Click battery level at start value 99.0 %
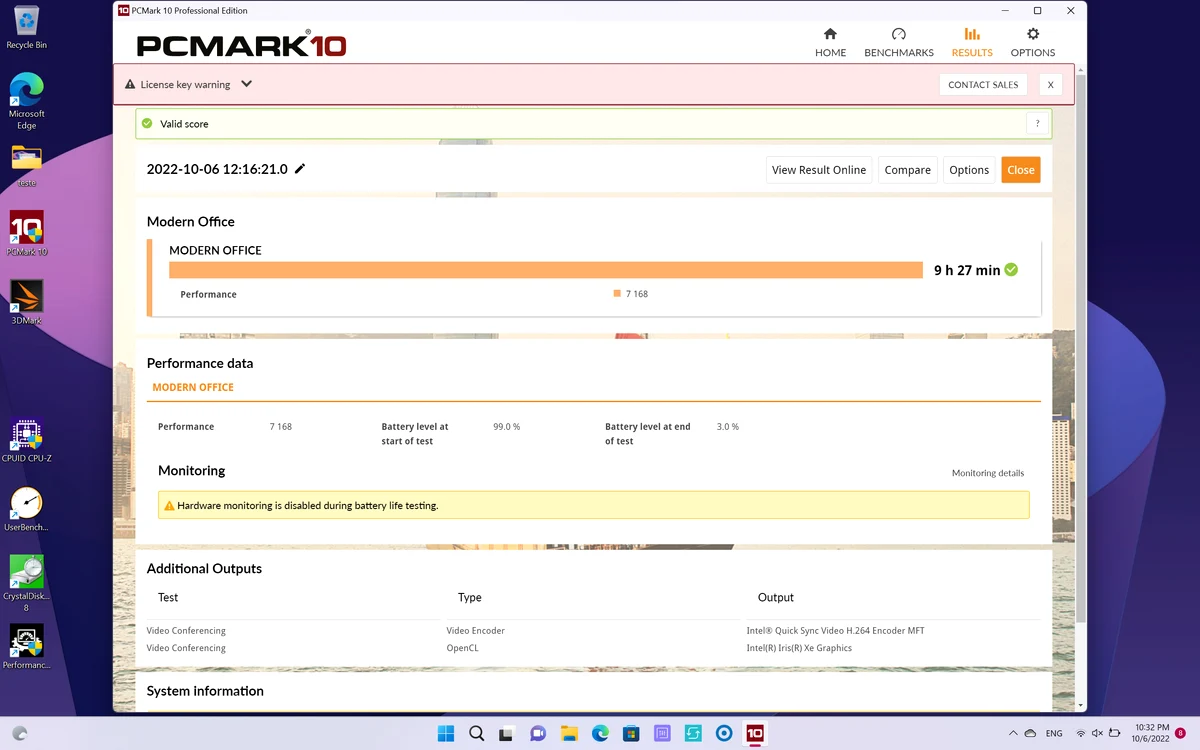1200x750 pixels. click(507, 427)
